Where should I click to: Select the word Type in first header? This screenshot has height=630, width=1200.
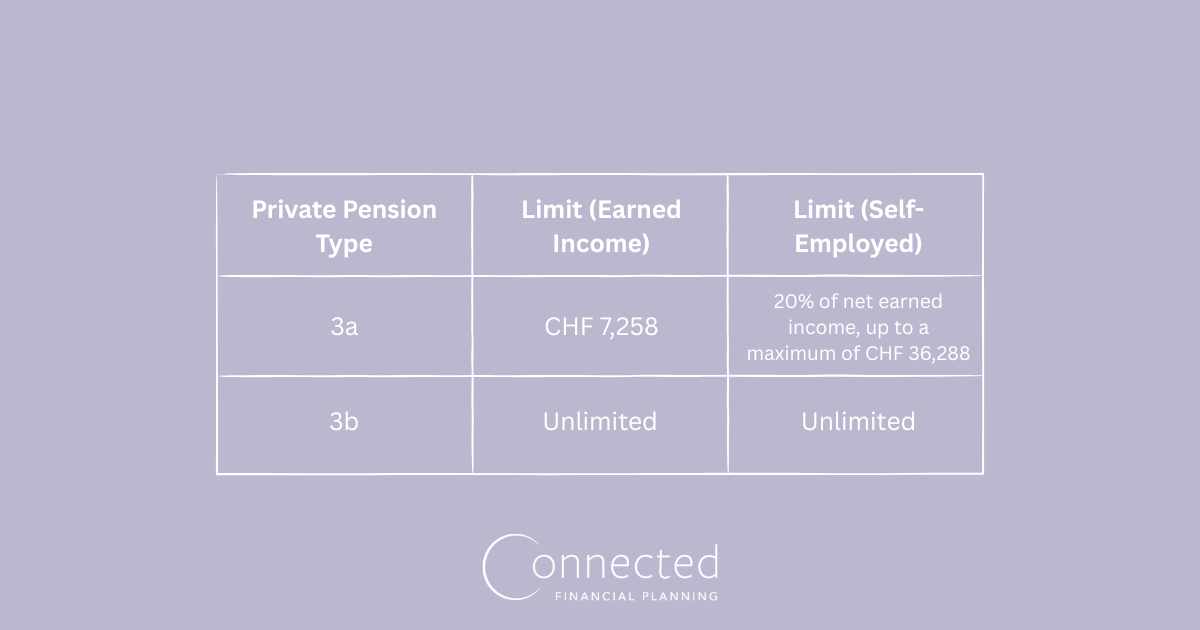[x=344, y=244]
